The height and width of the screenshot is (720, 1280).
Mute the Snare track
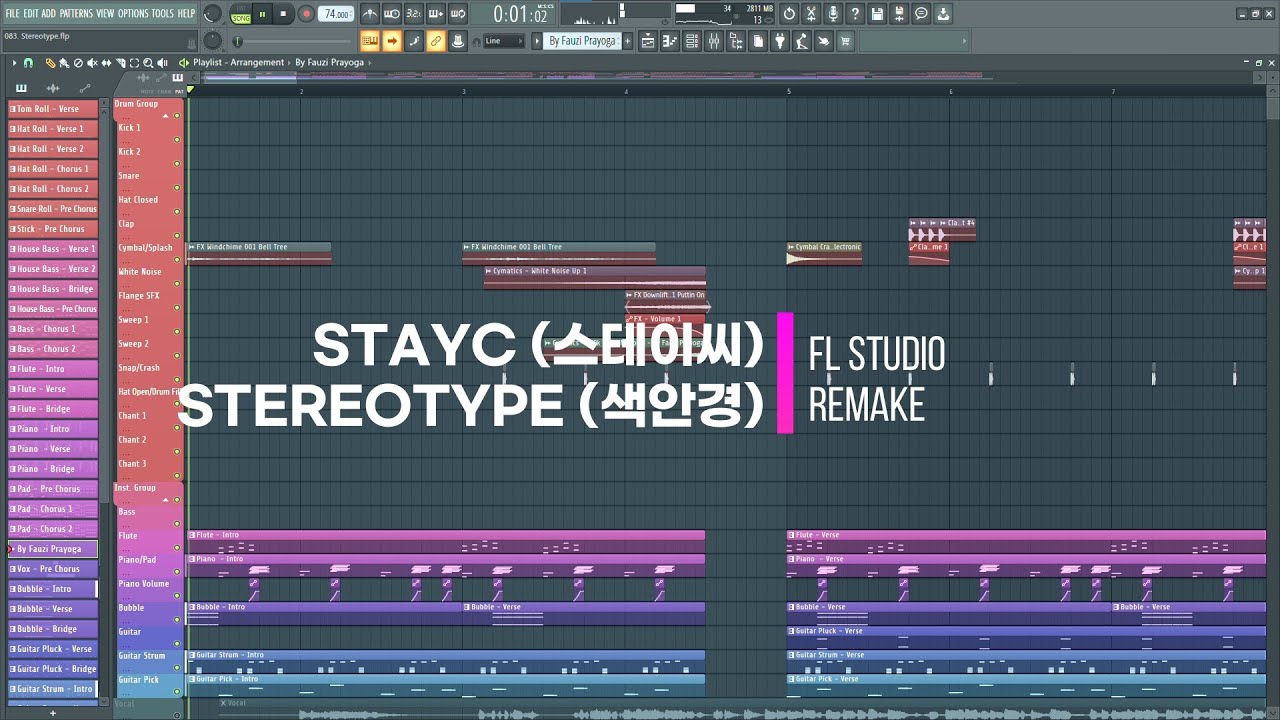point(177,187)
